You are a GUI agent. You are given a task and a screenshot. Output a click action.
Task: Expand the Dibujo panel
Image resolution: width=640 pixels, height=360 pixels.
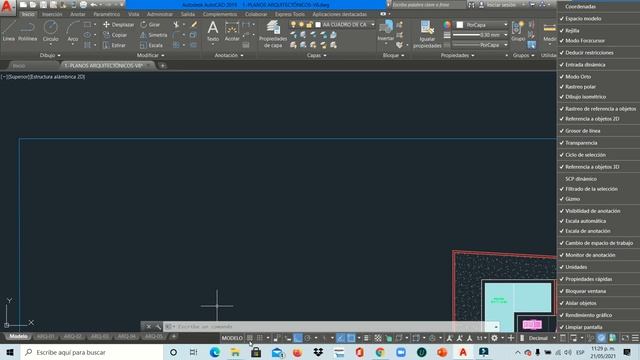point(50,55)
